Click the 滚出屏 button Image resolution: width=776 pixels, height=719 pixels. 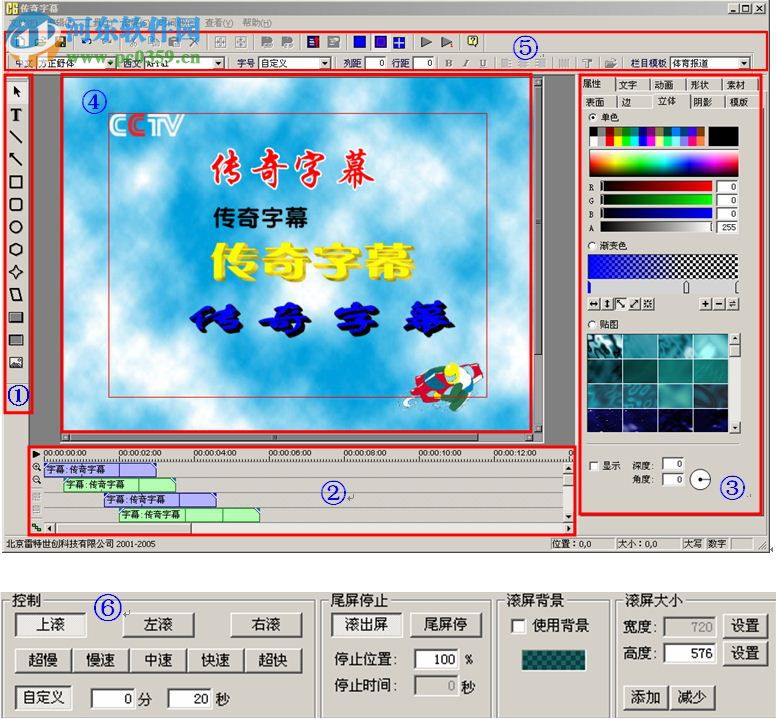coord(366,624)
